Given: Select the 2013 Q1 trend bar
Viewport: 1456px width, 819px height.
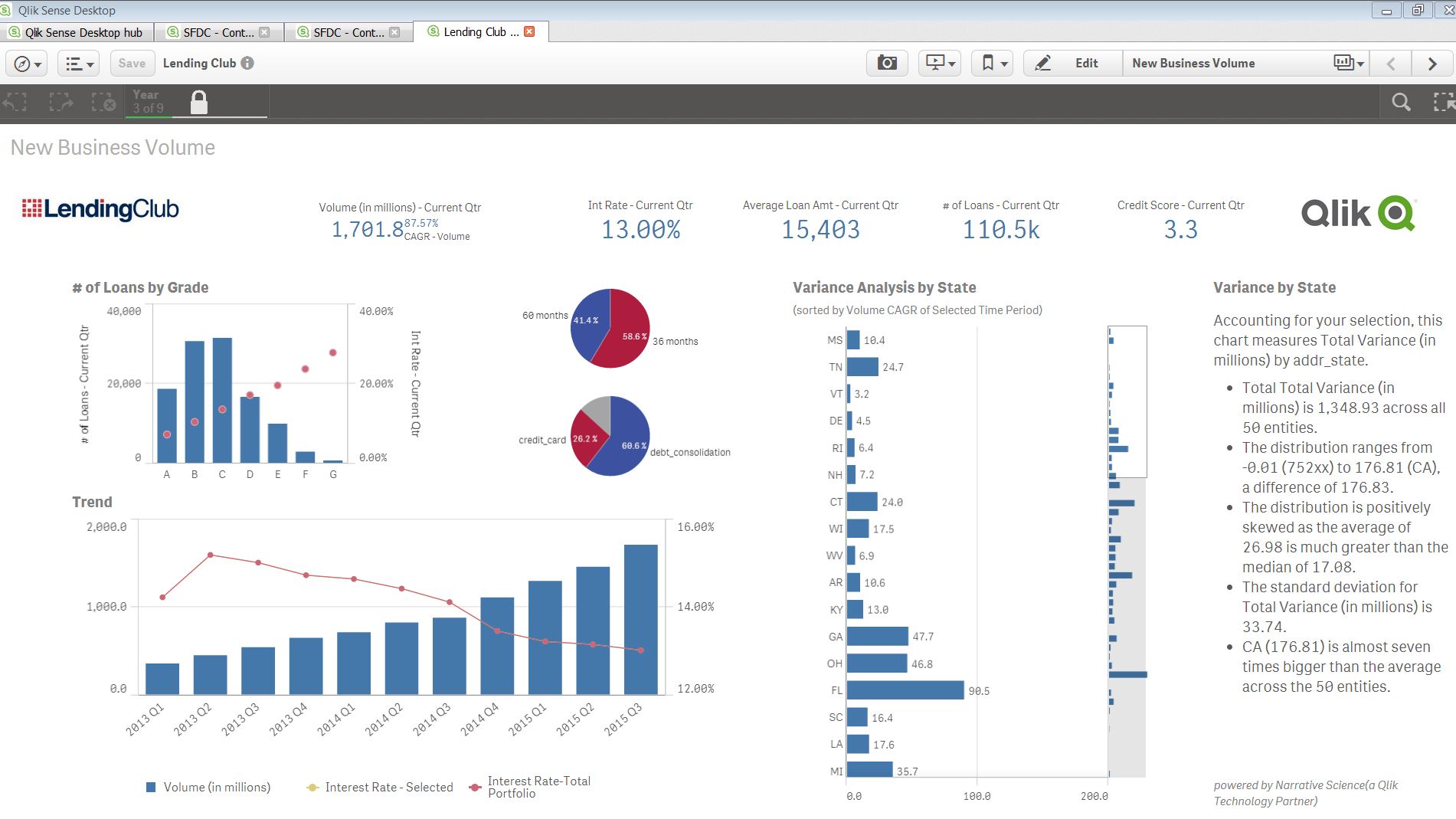Looking at the screenshot, I should [x=162, y=679].
